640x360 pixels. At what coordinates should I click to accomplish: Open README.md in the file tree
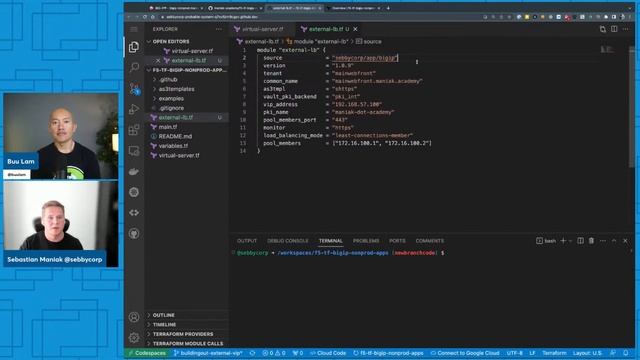[x=175, y=136]
